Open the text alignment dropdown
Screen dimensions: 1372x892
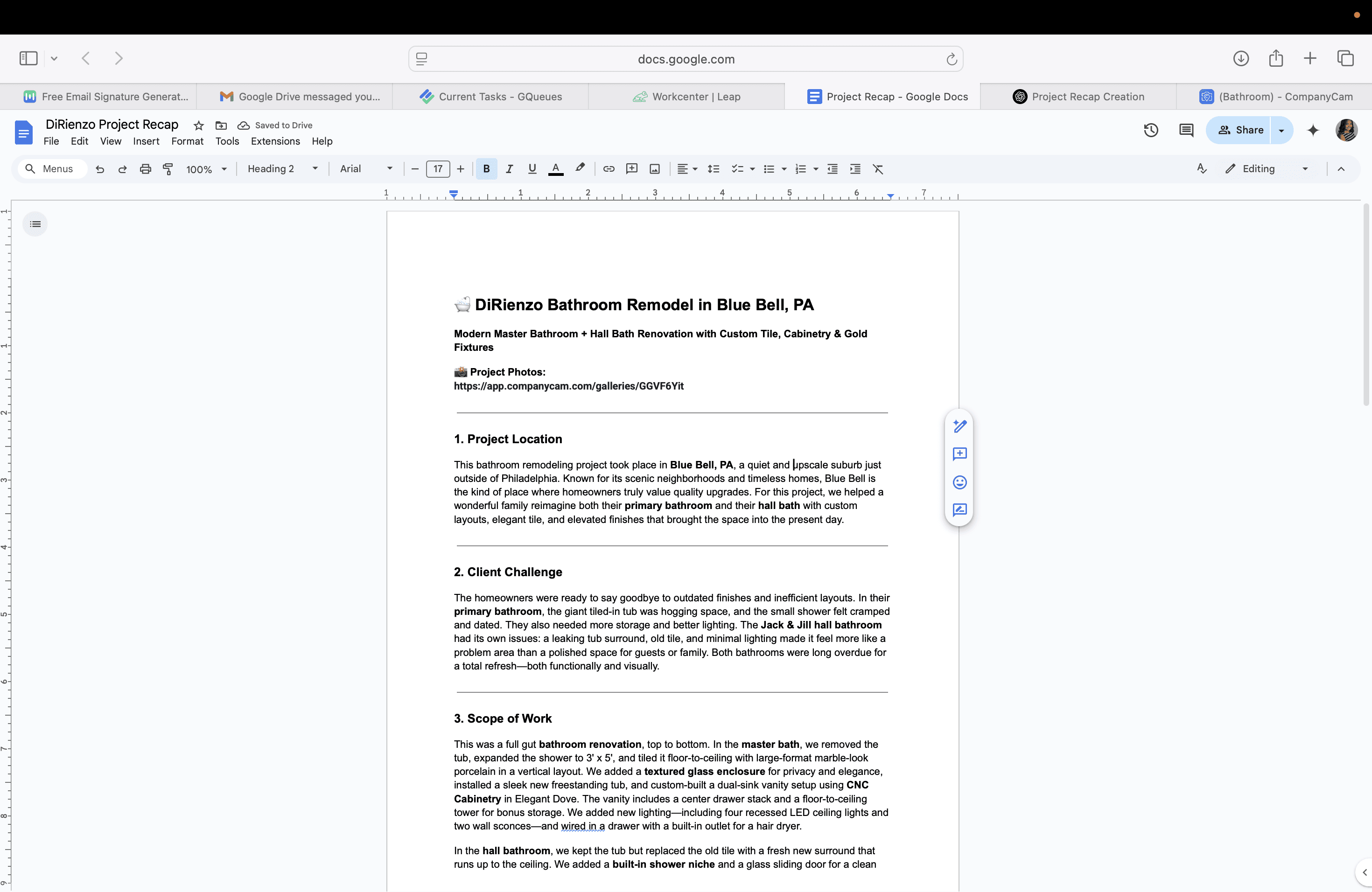tap(687, 169)
